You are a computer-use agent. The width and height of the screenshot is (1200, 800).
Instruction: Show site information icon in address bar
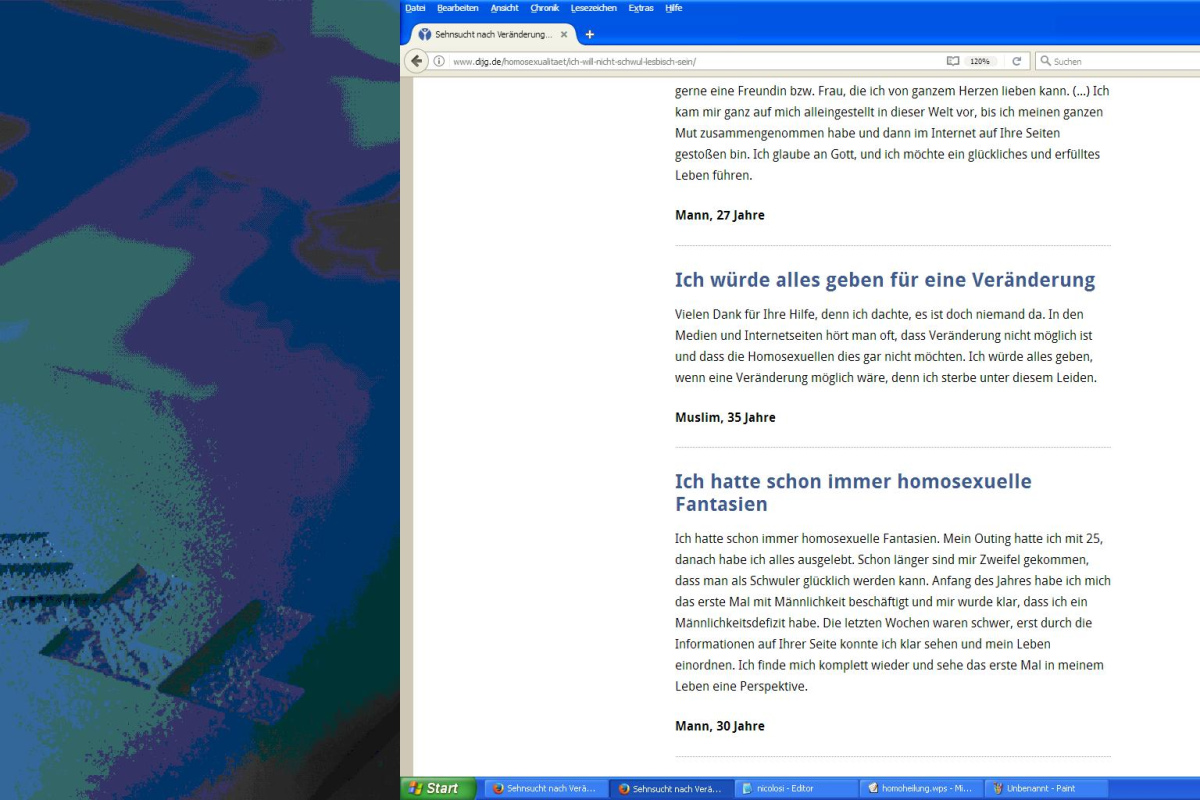tap(439, 61)
